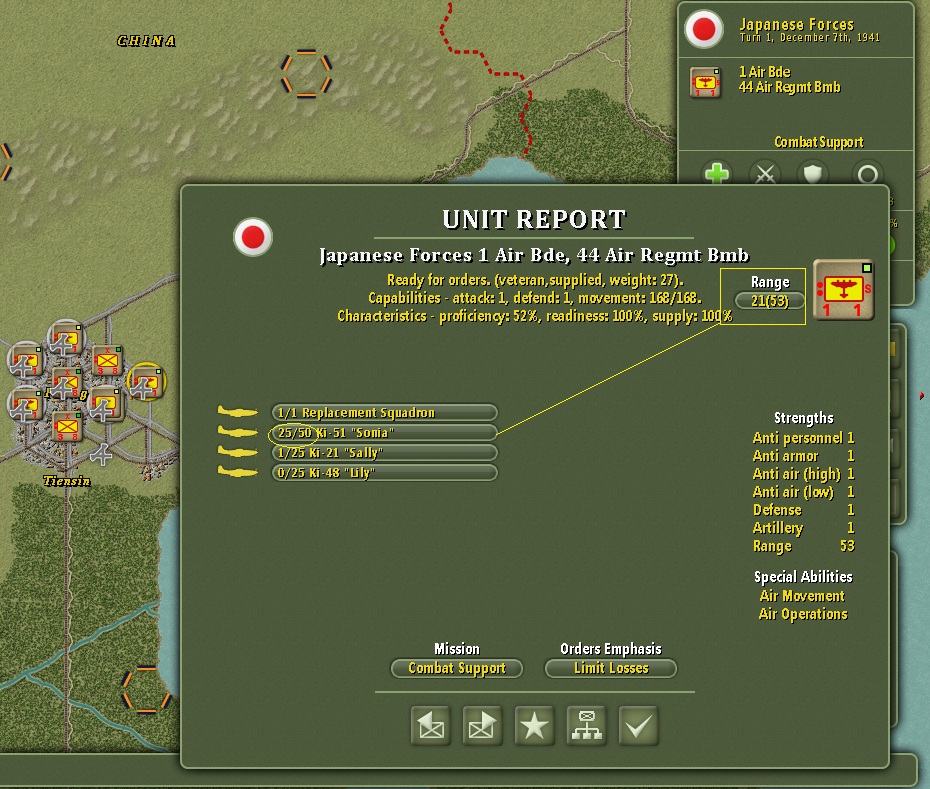Click the Characteristics proficiency line
Viewport: 930px width, 789px height.
click(534, 316)
